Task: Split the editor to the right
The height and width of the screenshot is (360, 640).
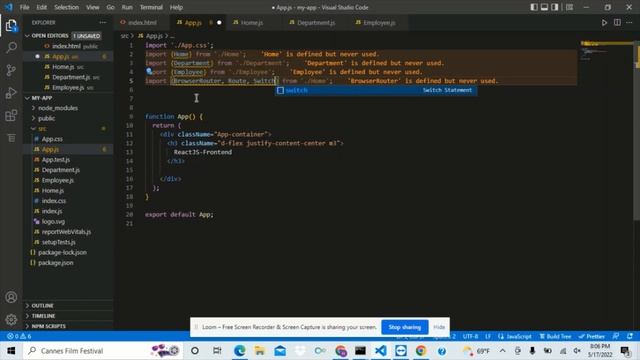Action: pos(617,23)
